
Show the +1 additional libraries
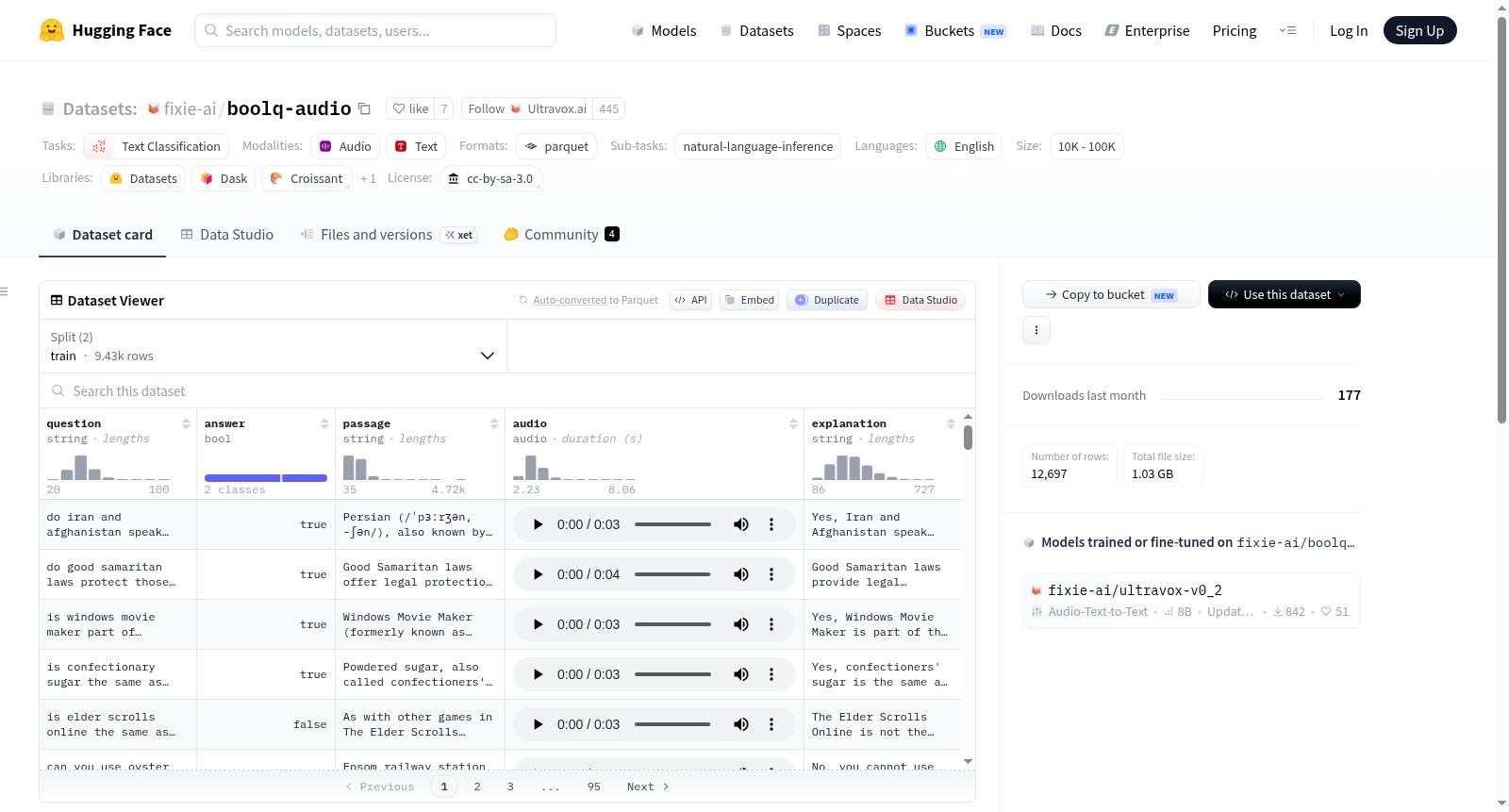[x=368, y=178]
